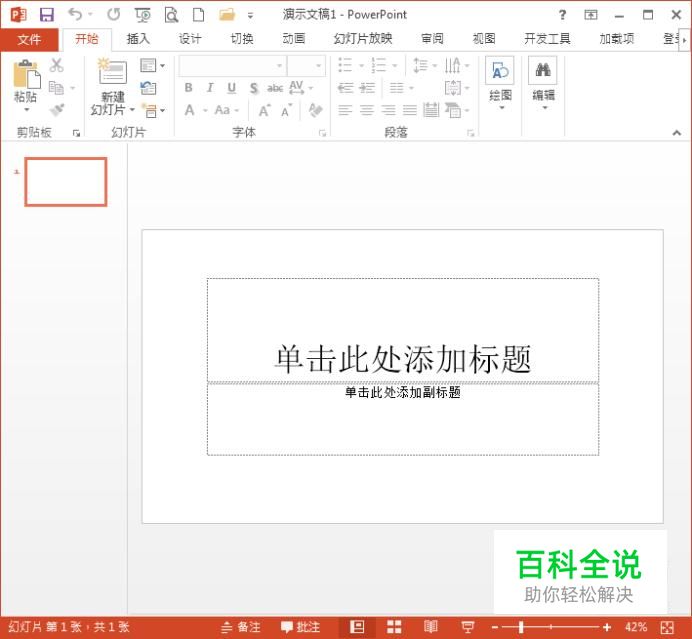Image resolution: width=692 pixels, height=639 pixels.
Task: Click the New Slide icon
Action: click(x=112, y=73)
